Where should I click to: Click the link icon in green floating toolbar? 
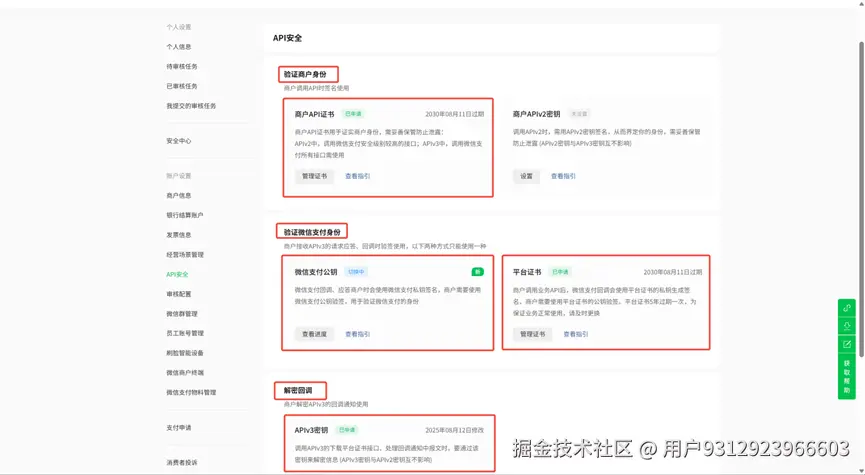(846, 308)
